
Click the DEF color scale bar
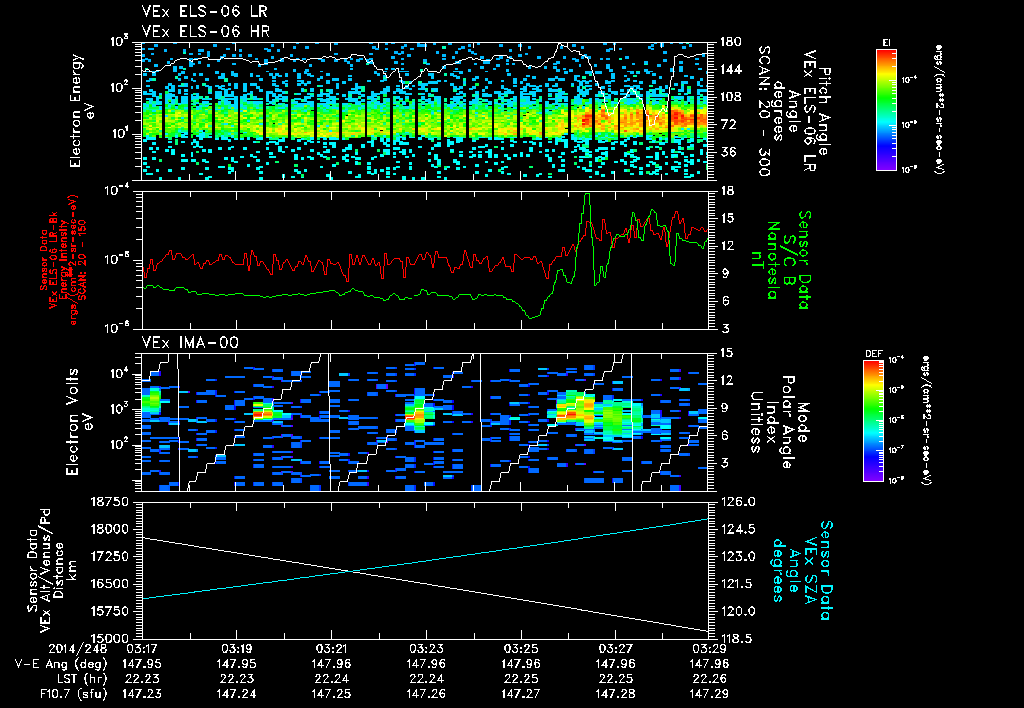[873, 421]
